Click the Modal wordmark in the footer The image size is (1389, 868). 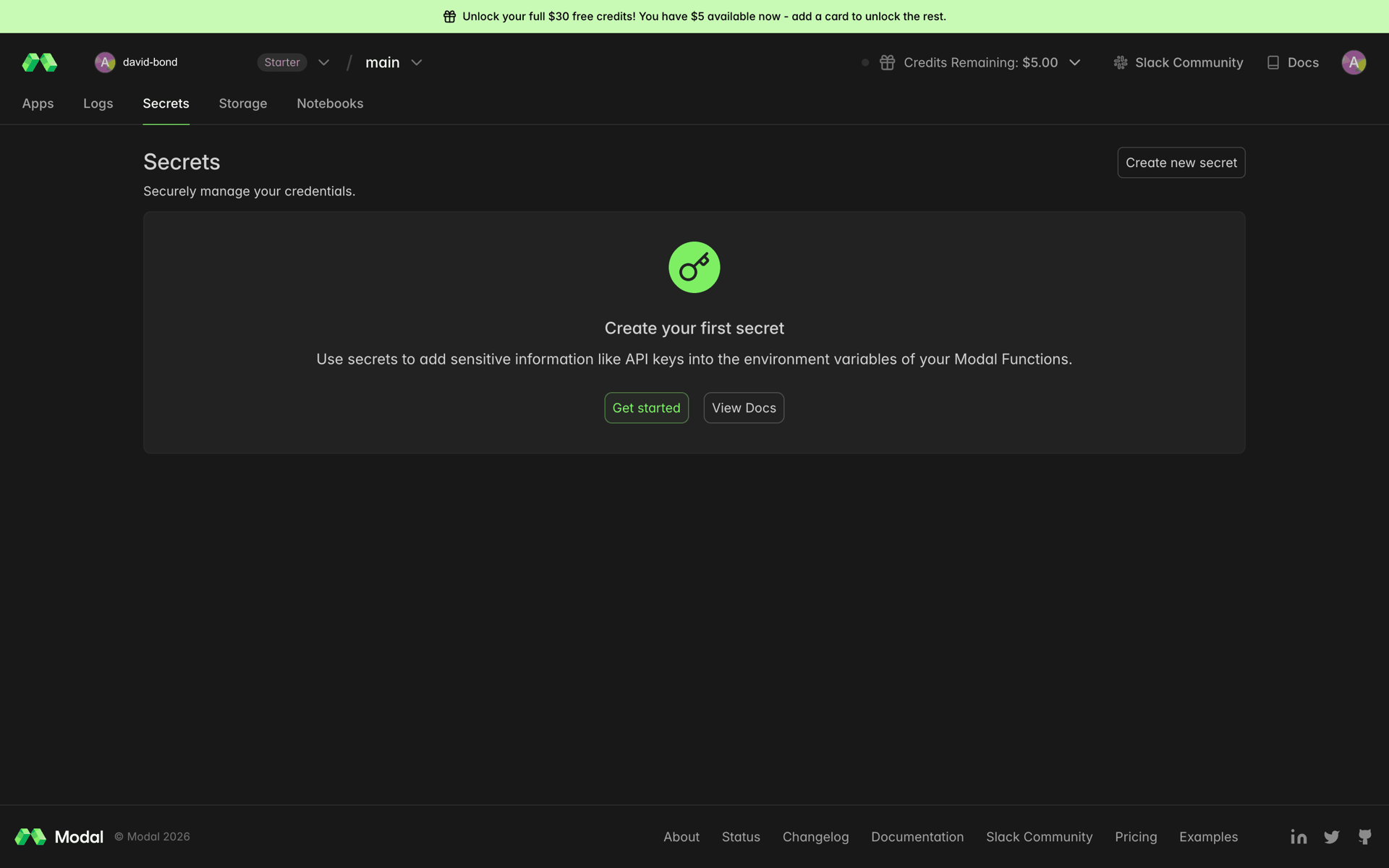(x=79, y=837)
